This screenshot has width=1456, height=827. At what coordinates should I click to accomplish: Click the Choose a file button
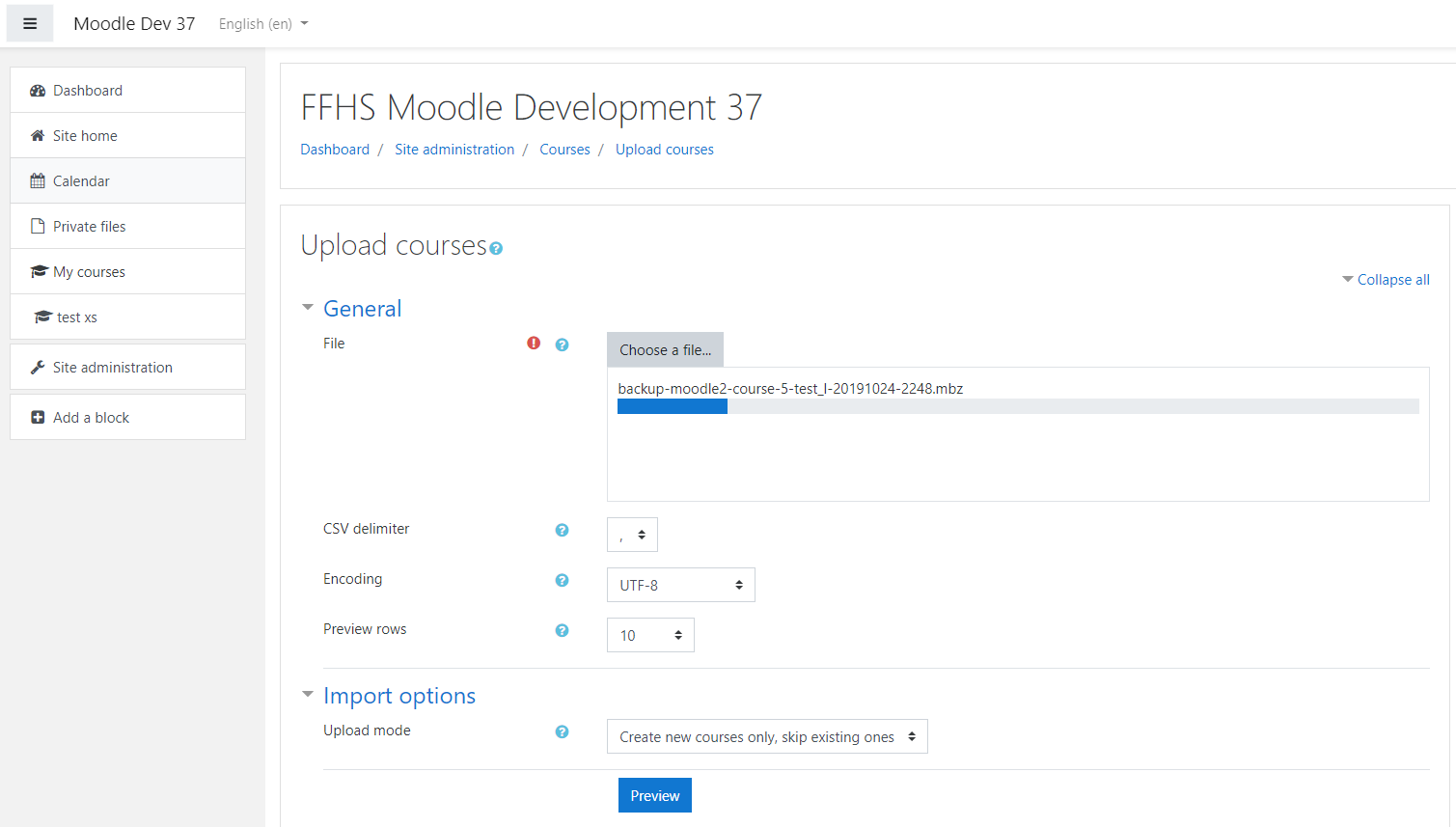coord(665,350)
